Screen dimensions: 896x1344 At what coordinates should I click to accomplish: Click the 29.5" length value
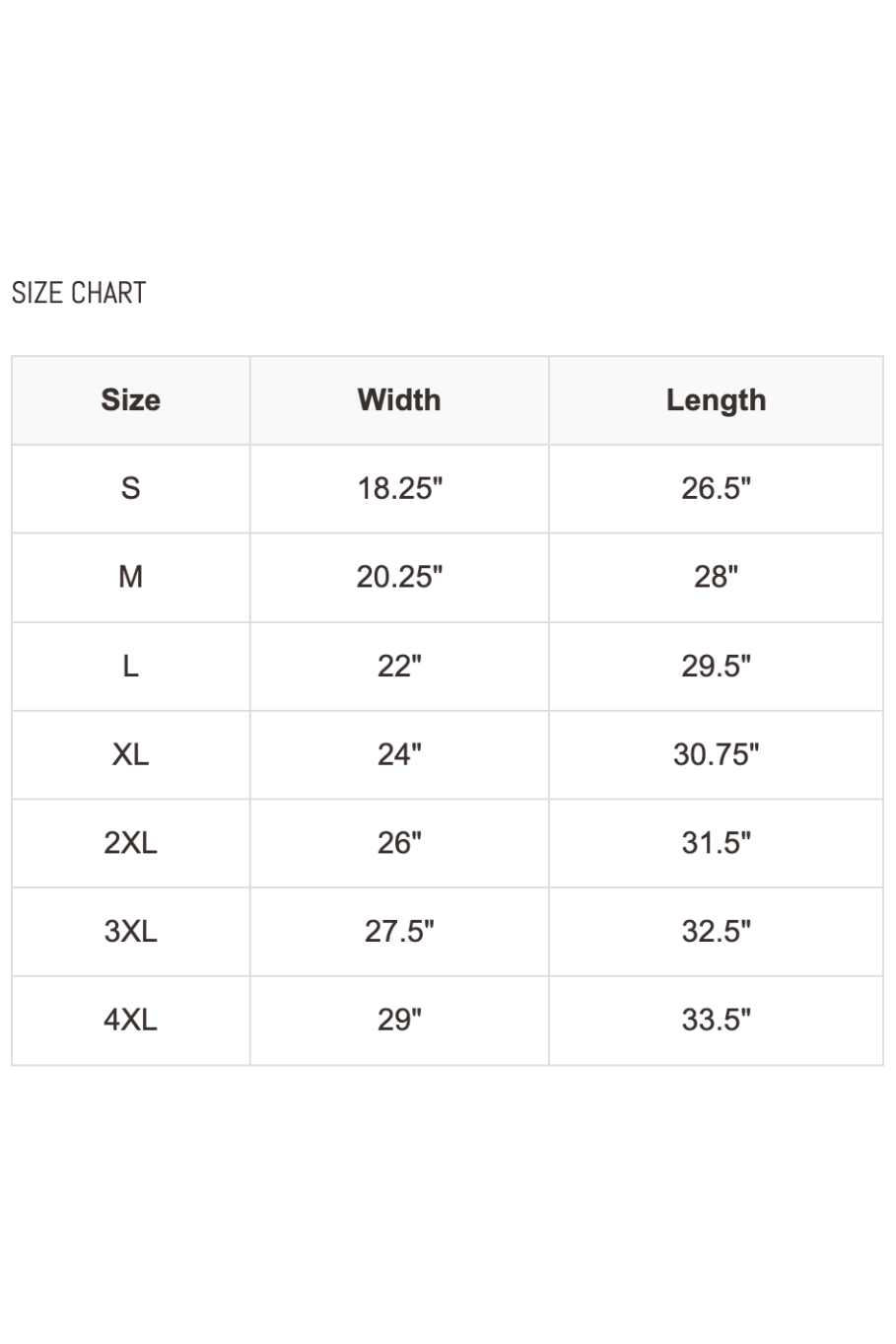(716, 666)
